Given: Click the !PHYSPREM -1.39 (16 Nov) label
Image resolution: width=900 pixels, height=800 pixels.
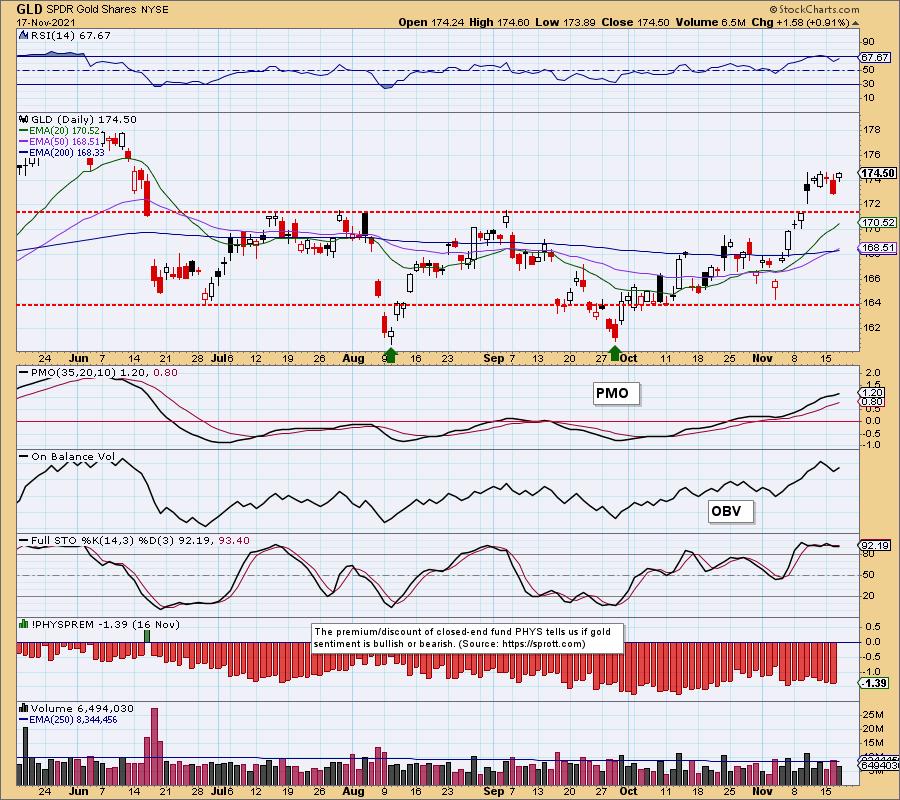Looking at the screenshot, I should point(104,624).
